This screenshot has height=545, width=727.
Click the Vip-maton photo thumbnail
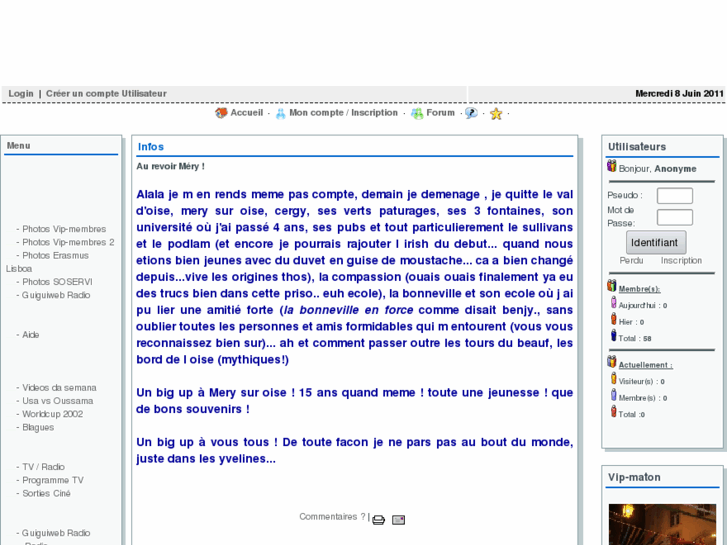(x=662, y=524)
